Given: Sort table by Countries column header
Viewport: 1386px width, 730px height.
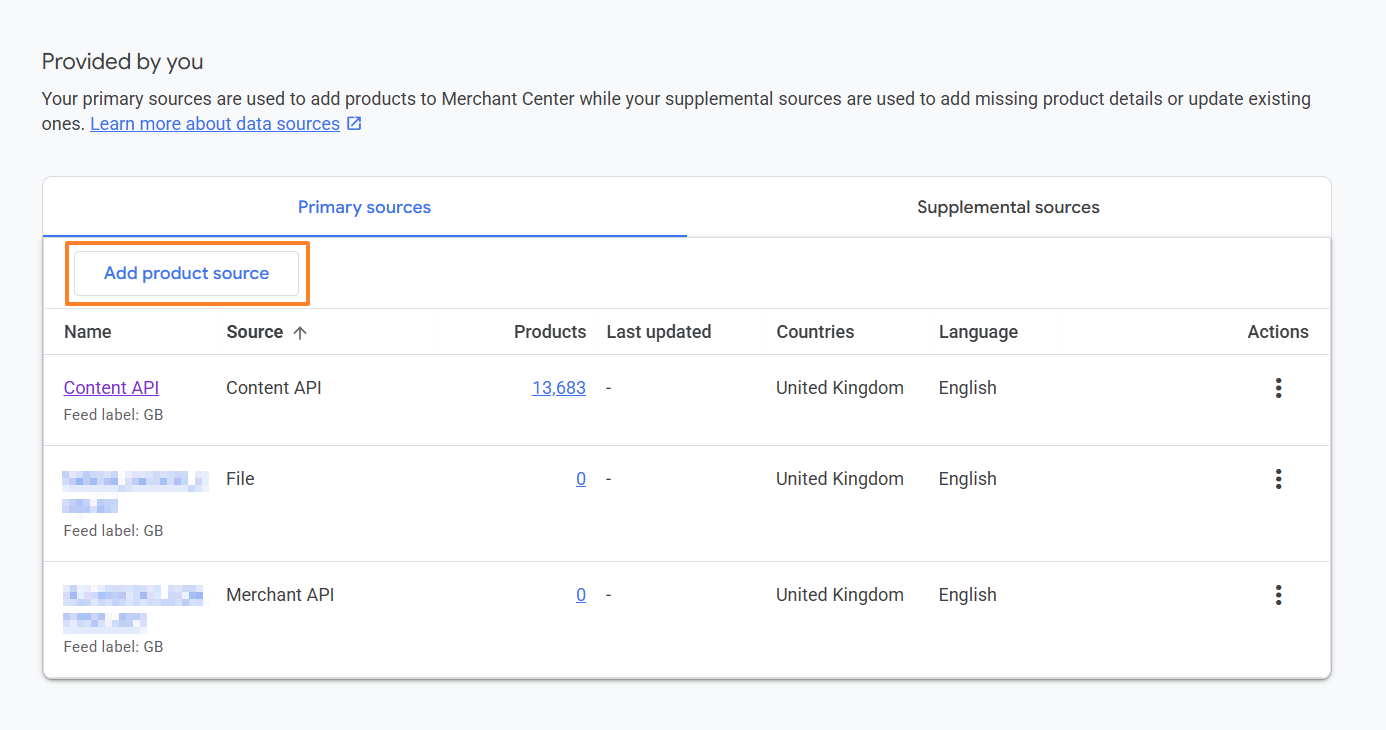Looking at the screenshot, I should pyautogui.click(x=815, y=332).
